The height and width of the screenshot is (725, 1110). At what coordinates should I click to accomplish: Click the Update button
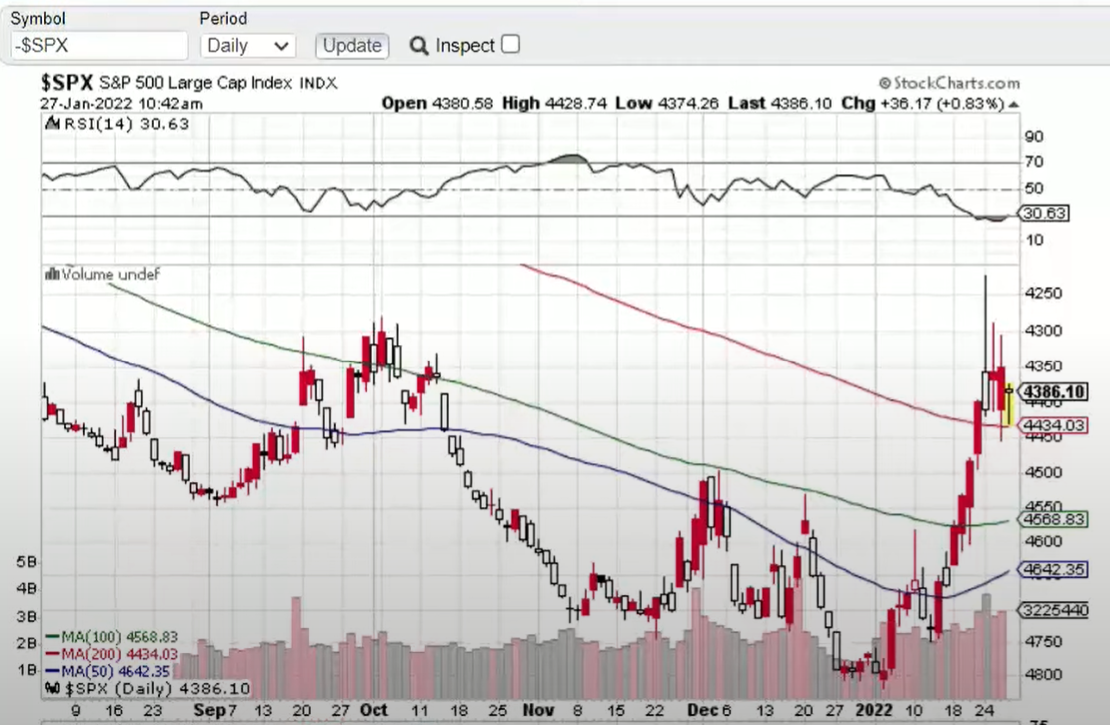pos(352,46)
